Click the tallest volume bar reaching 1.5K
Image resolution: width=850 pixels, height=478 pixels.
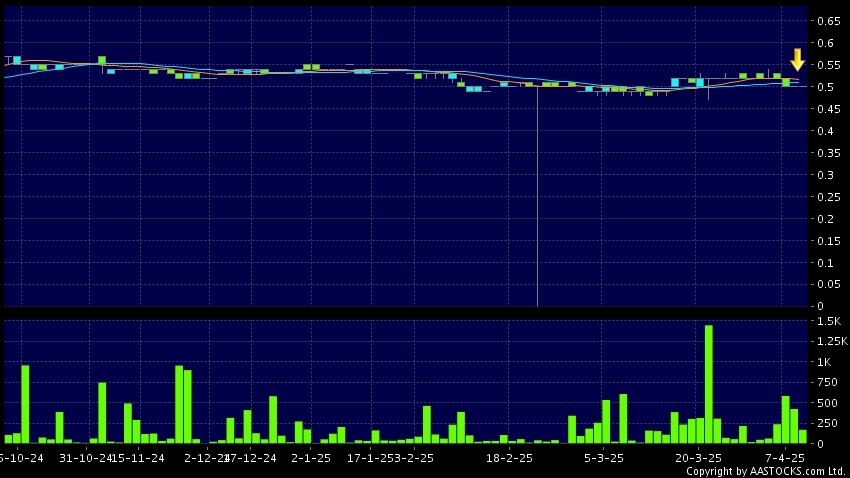(709, 384)
